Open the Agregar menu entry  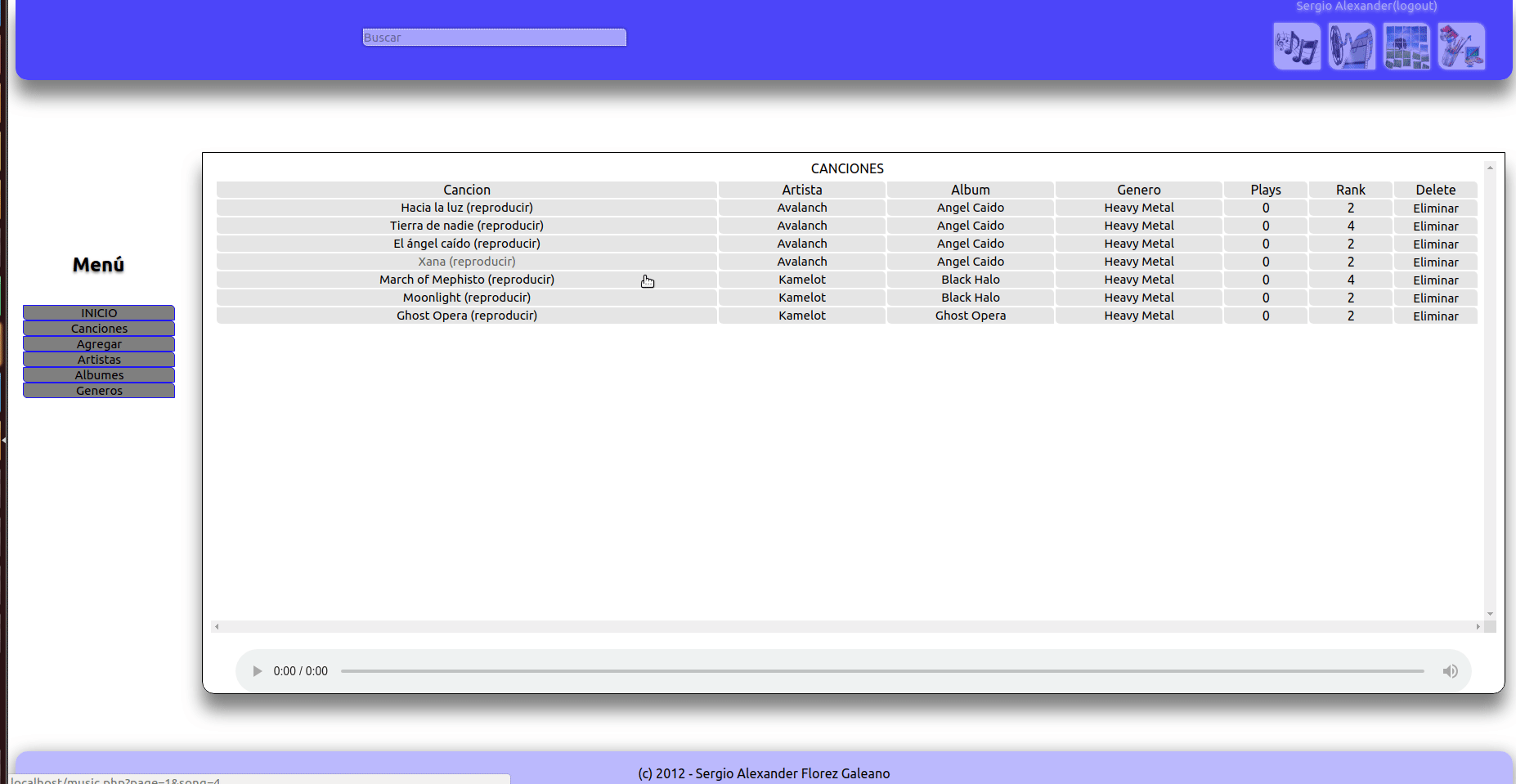point(99,343)
